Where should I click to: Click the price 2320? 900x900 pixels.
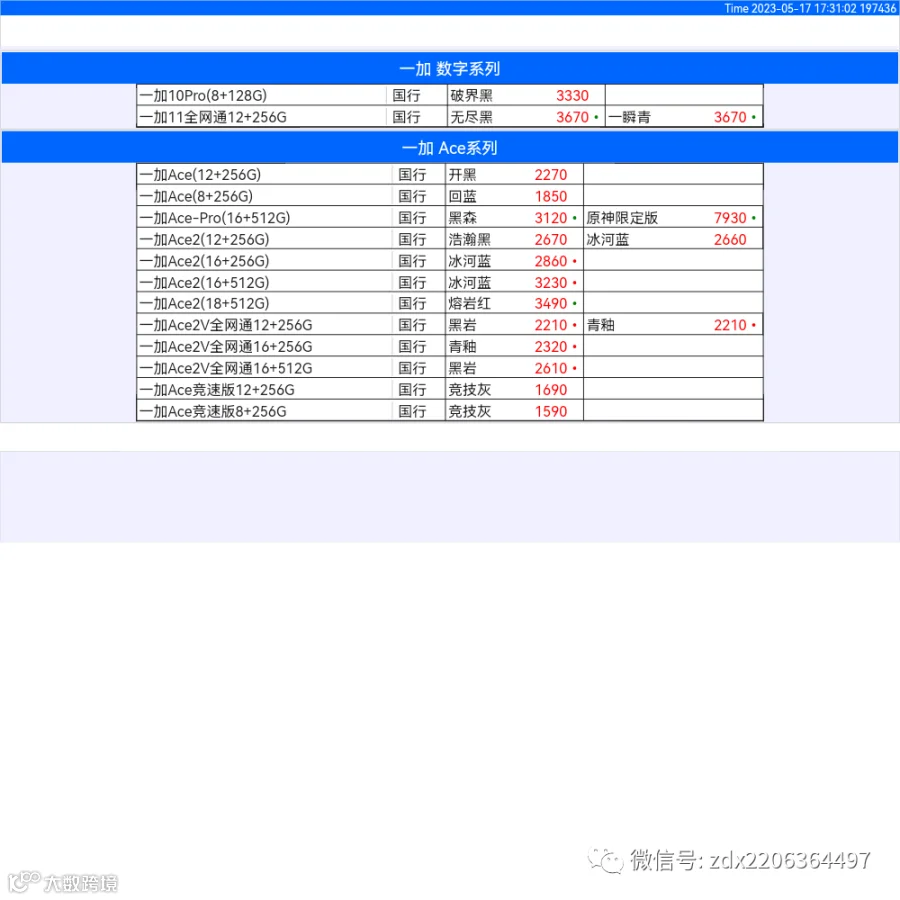tap(551, 347)
